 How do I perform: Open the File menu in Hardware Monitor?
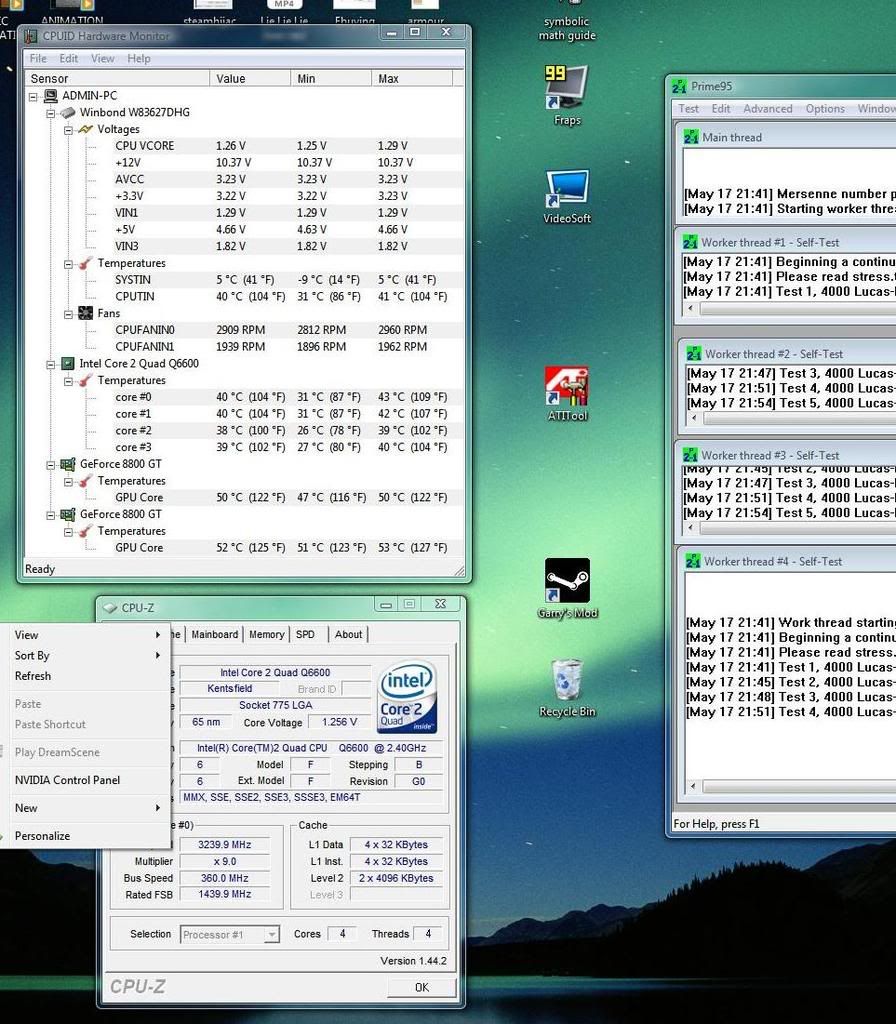38,59
